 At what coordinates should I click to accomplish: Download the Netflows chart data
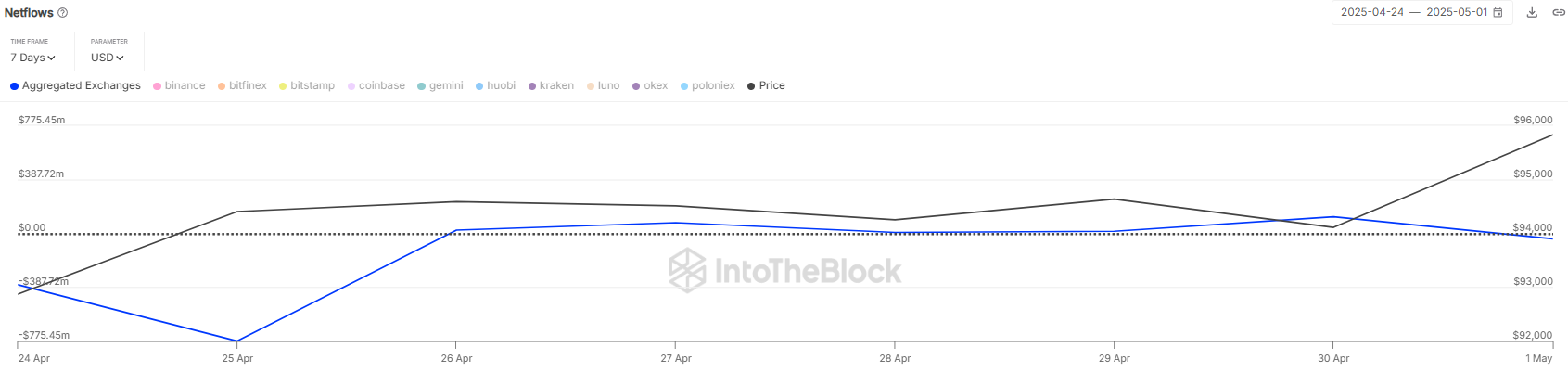(x=1532, y=12)
